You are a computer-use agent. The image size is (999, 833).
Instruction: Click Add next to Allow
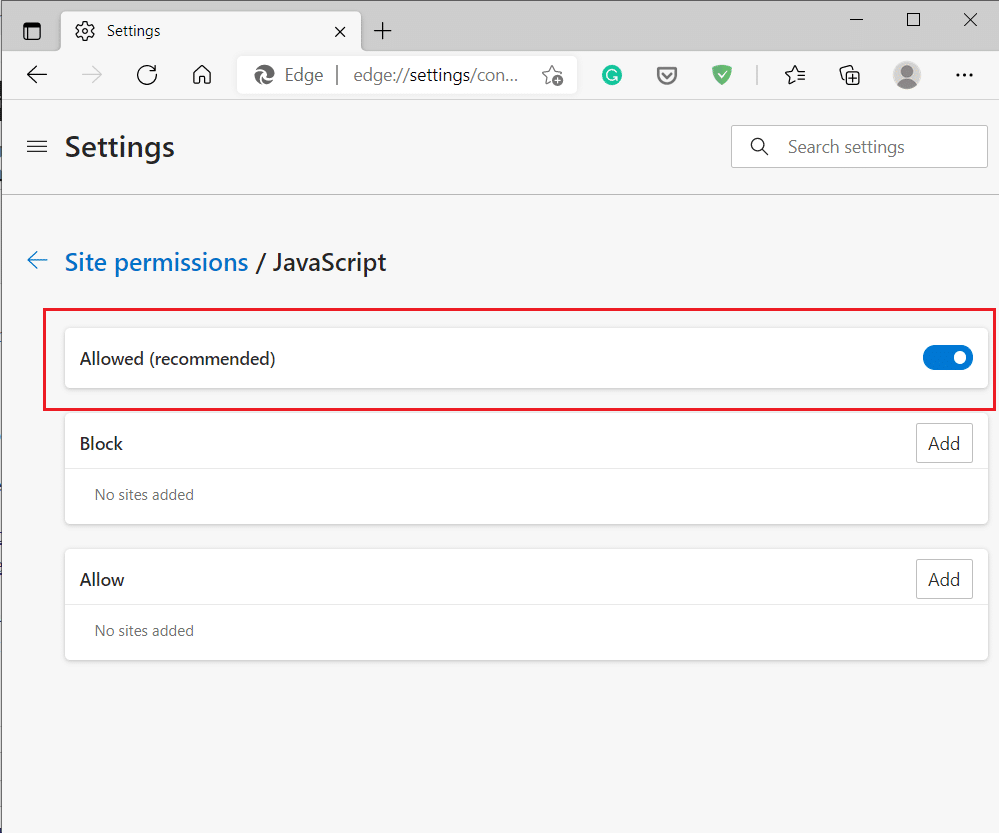pyautogui.click(x=943, y=579)
